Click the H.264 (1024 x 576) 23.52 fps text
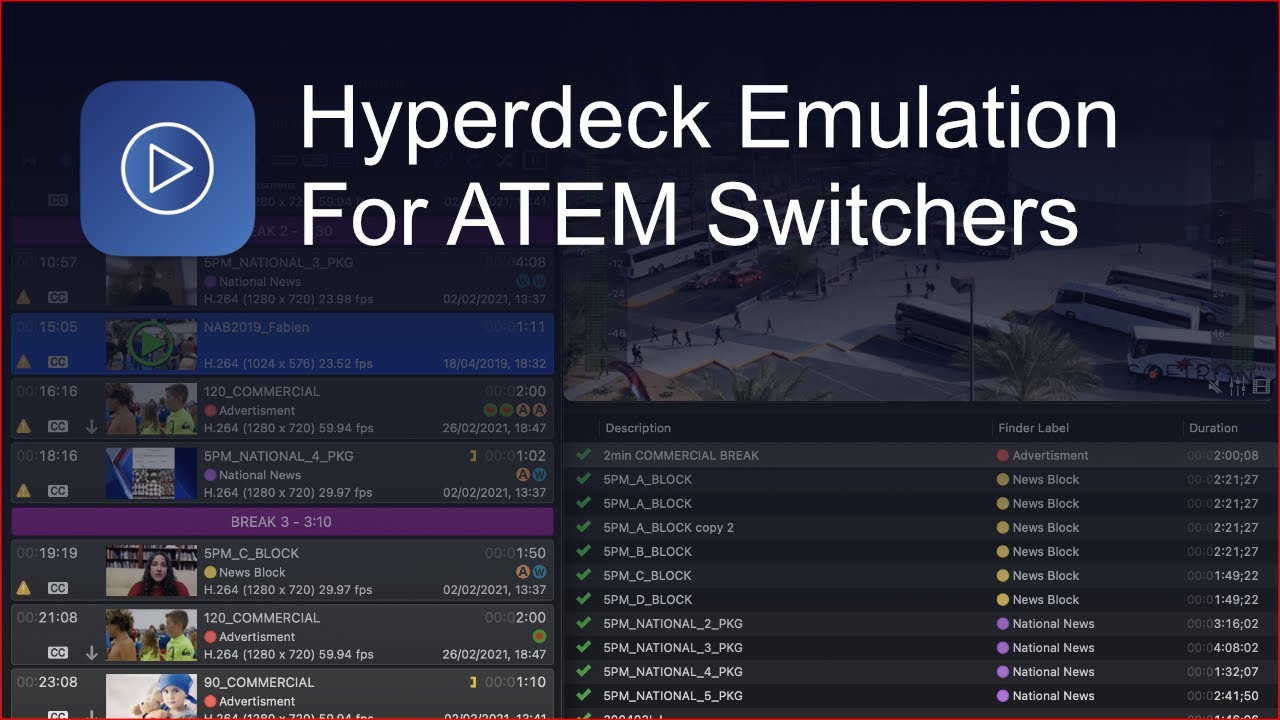The image size is (1280, 720). point(288,363)
